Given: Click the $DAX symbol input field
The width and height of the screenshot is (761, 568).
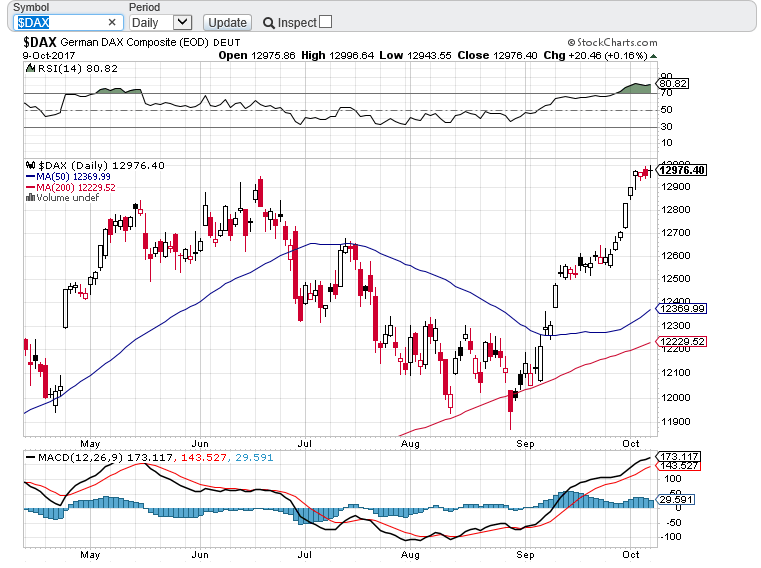Looking at the screenshot, I should click(x=67, y=22).
